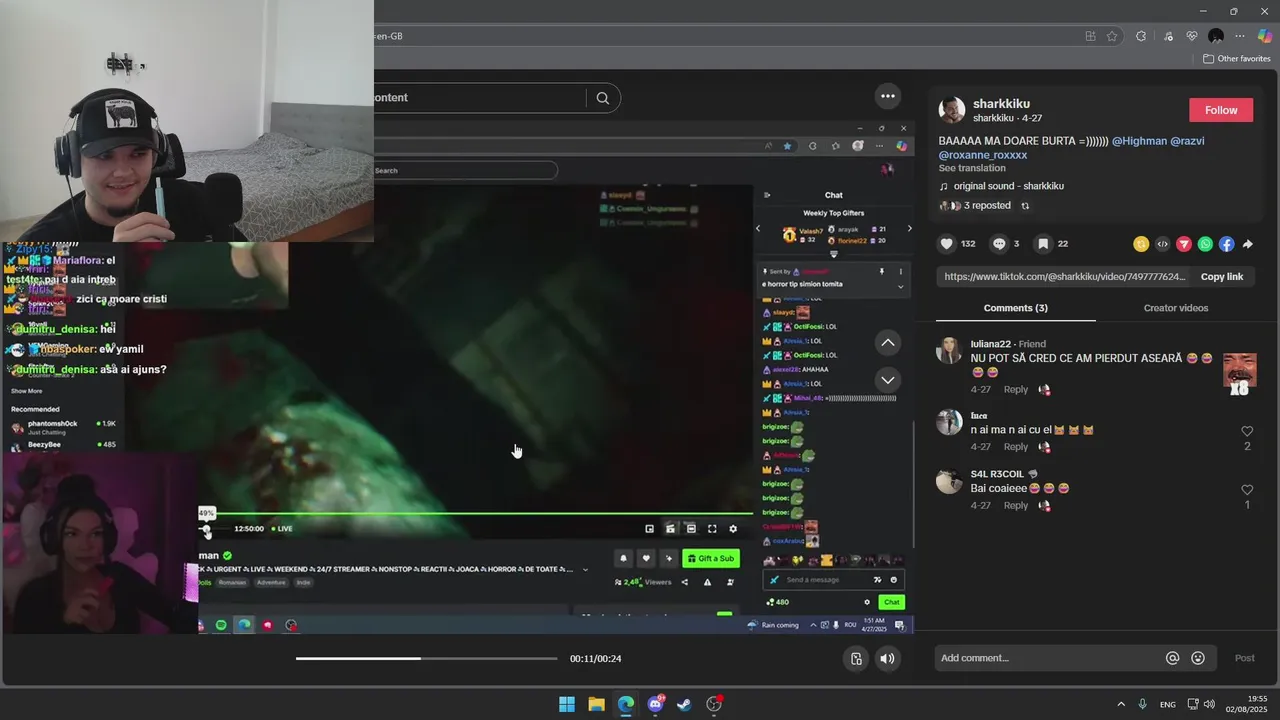Click See translation under the caption
Screen dimensions: 1280x720
point(972,168)
